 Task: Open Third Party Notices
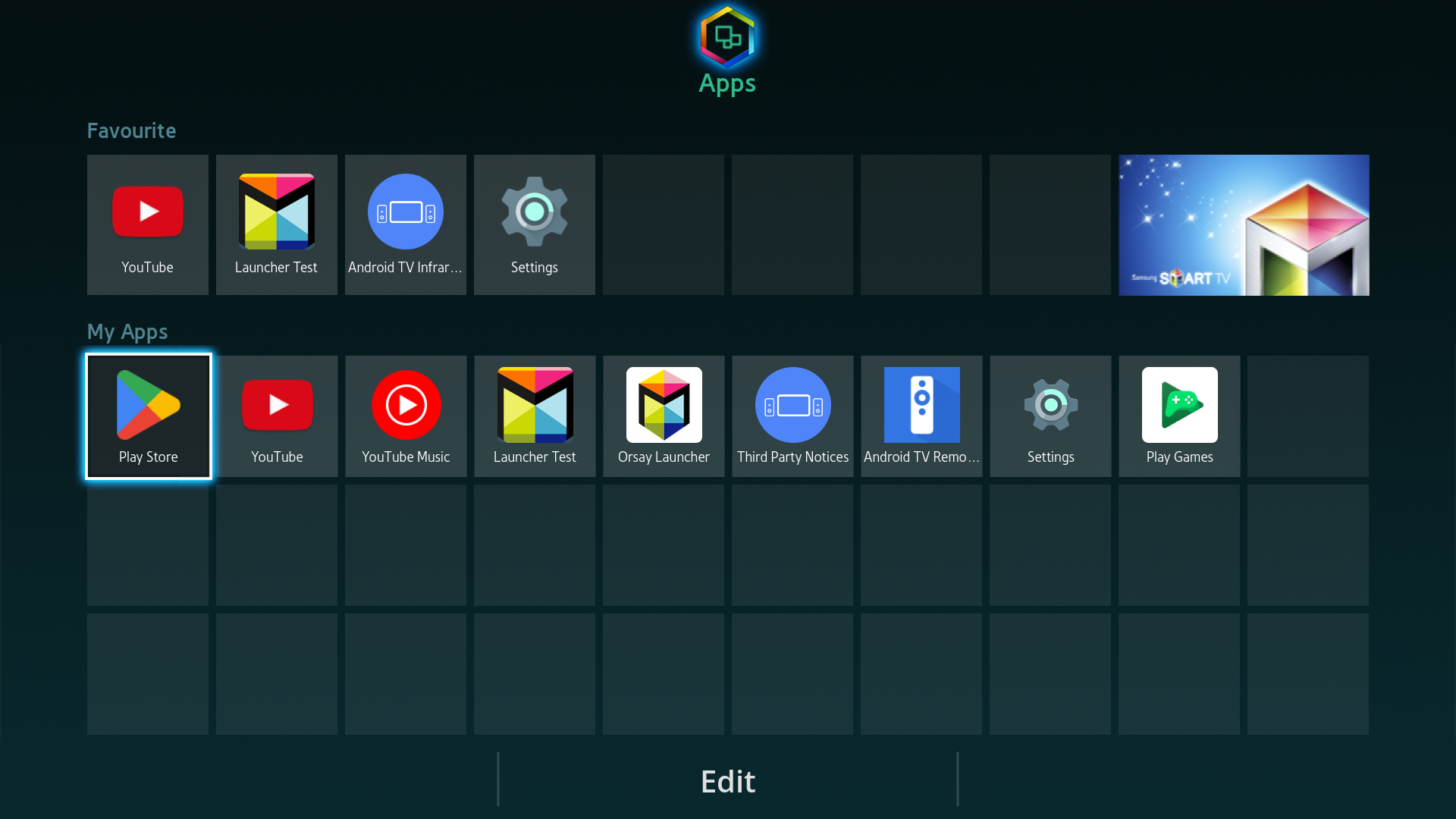pyautogui.click(x=792, y=416)
